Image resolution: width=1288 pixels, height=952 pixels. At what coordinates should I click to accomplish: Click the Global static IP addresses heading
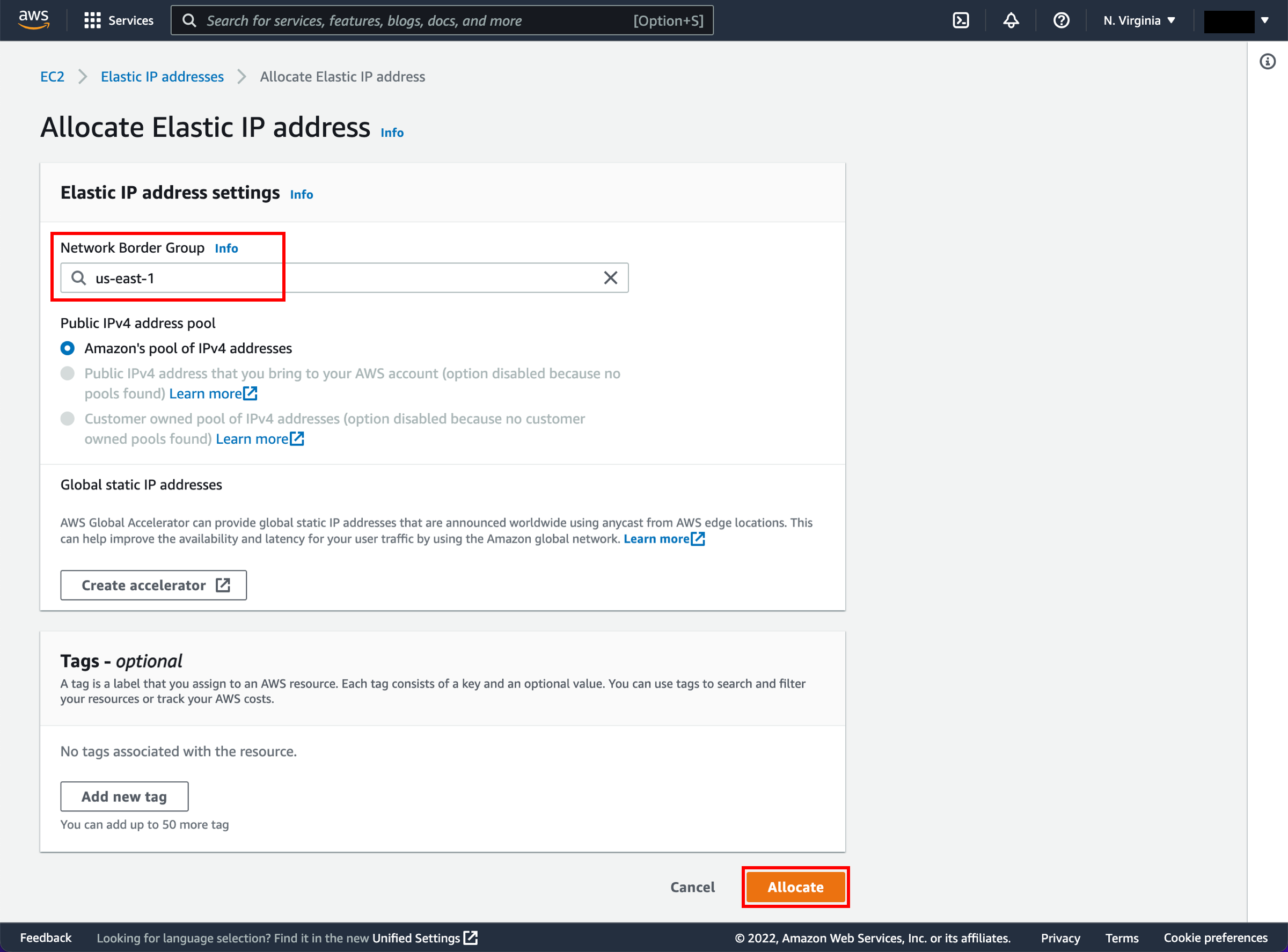pyautogui.click(x=141, y=485)
